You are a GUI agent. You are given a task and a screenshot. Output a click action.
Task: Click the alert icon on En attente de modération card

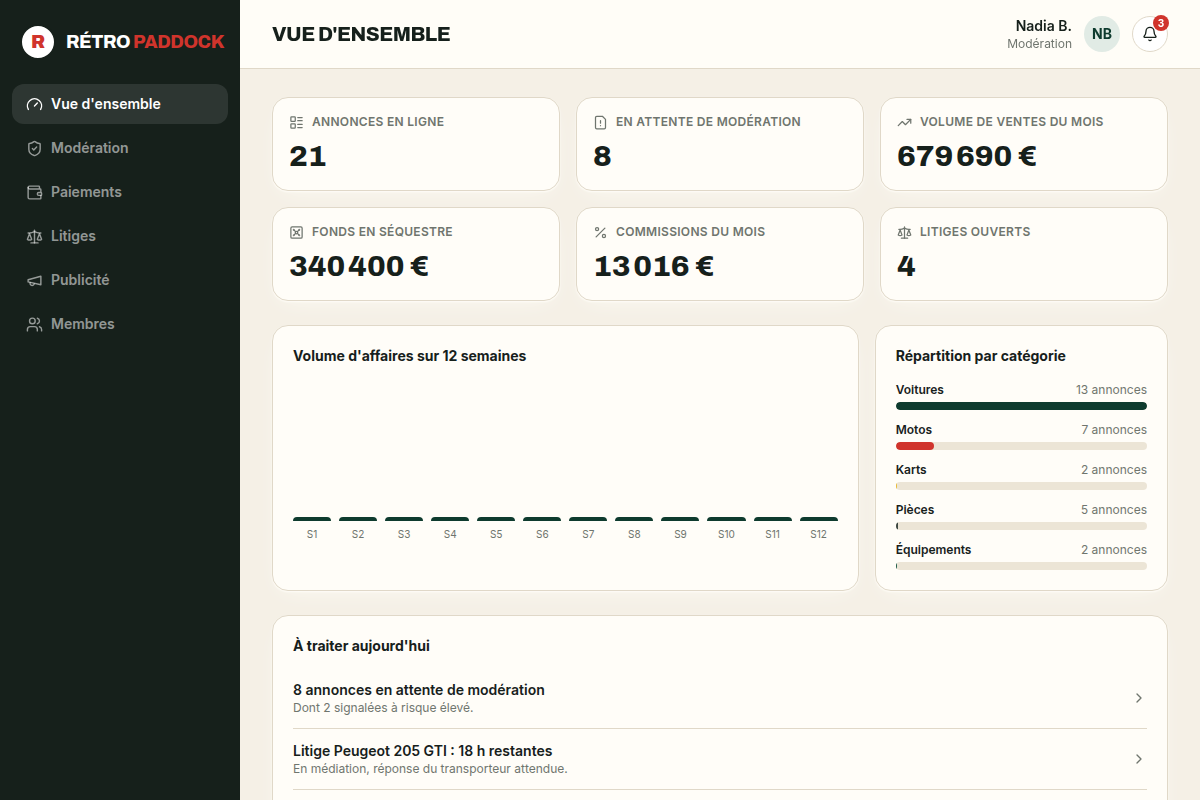click(600, 122)
